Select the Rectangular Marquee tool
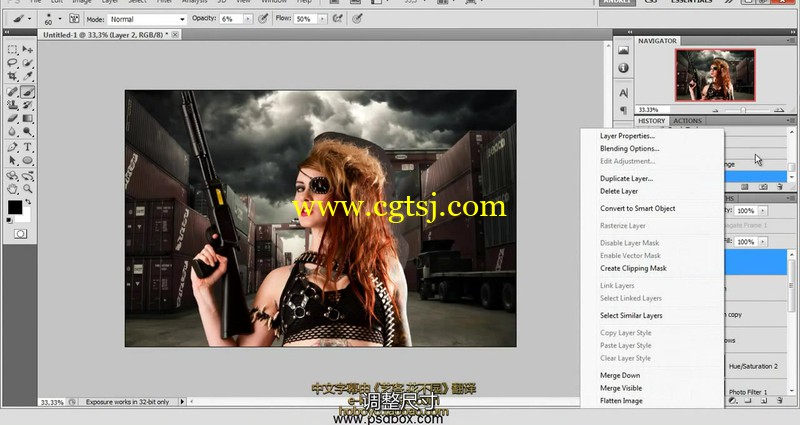Screen dimensions: 800x425 click(12, 49)
